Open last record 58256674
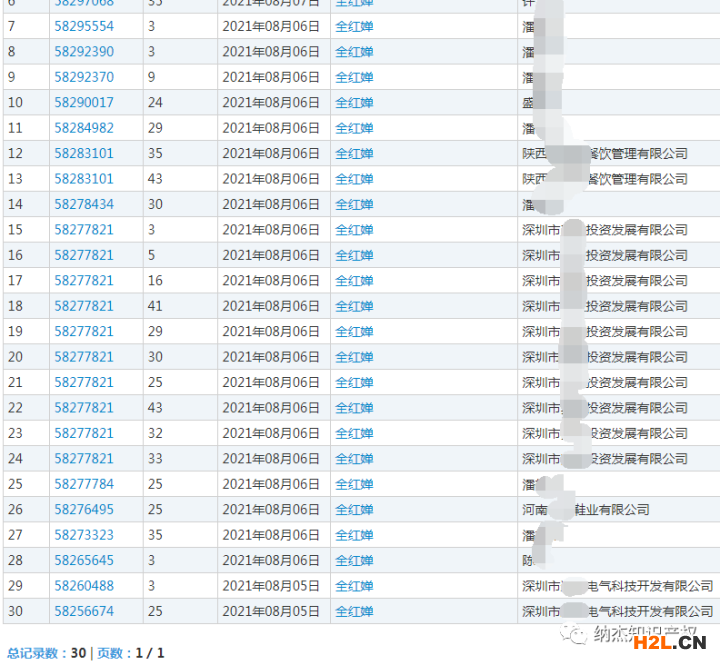This screenshot has width=720, height=665. click(84, 611)
